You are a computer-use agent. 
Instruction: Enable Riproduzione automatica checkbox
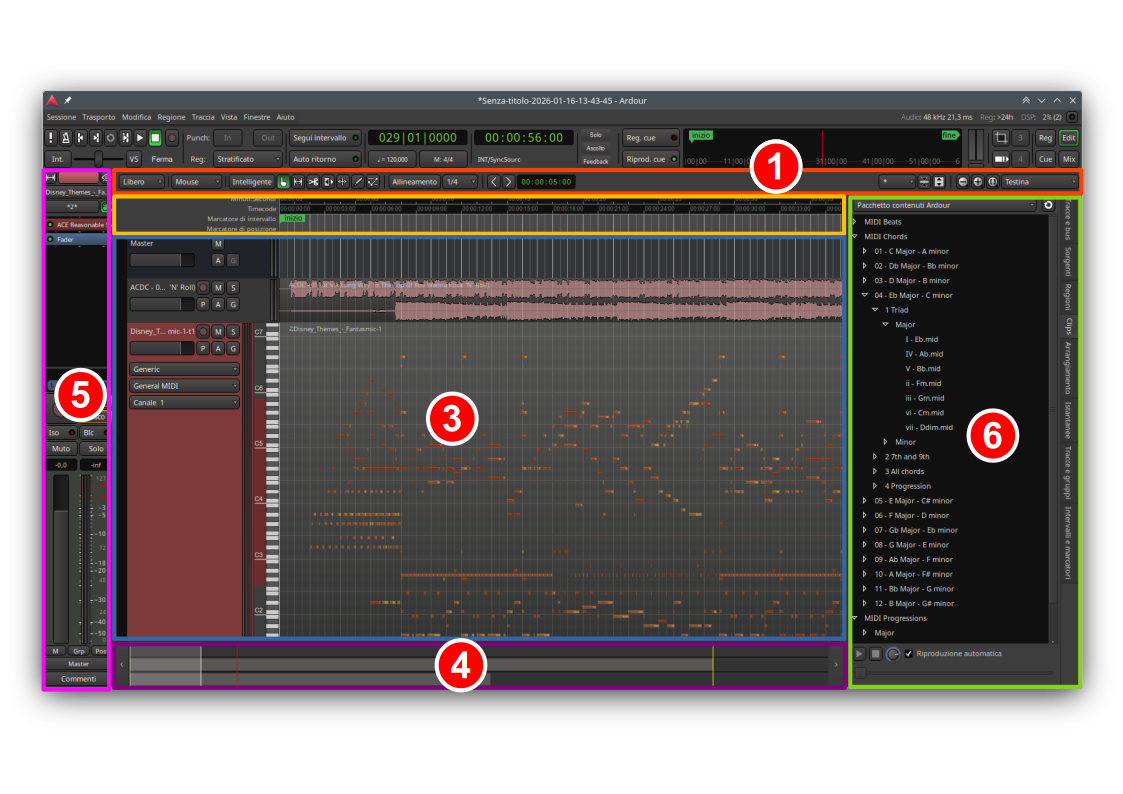909,654
